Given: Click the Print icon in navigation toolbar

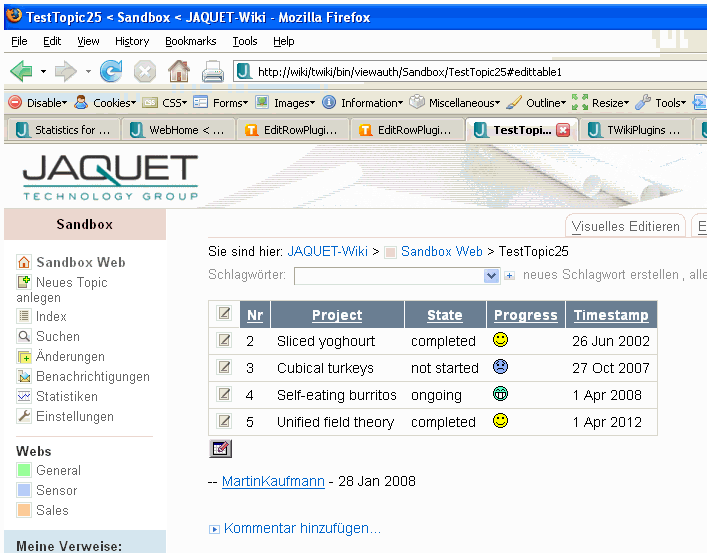Looking at the screenshot, I should [x=213, y=71].
